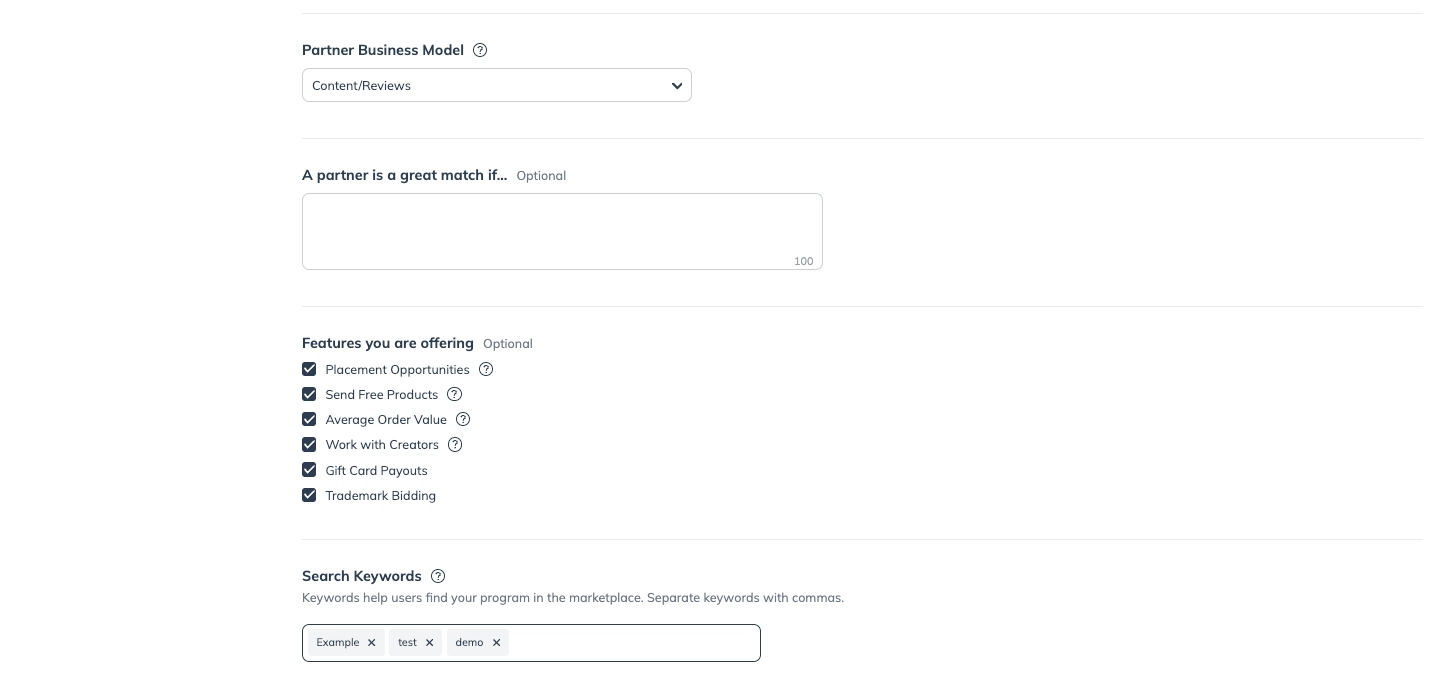
Task: Click the Send Free Products help icon
Action: tap(454, 394)
